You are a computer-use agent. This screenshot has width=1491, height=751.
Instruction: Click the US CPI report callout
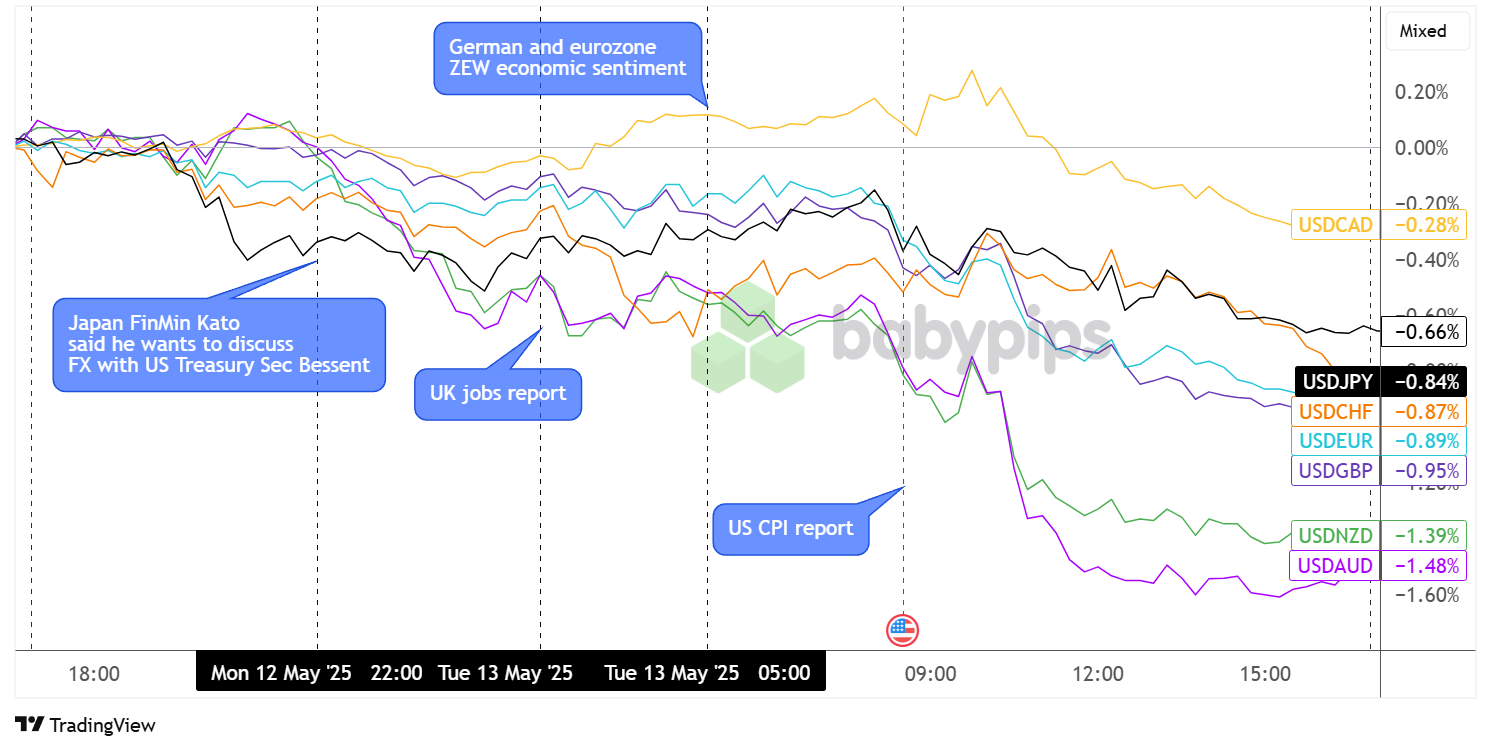point(790,528)
